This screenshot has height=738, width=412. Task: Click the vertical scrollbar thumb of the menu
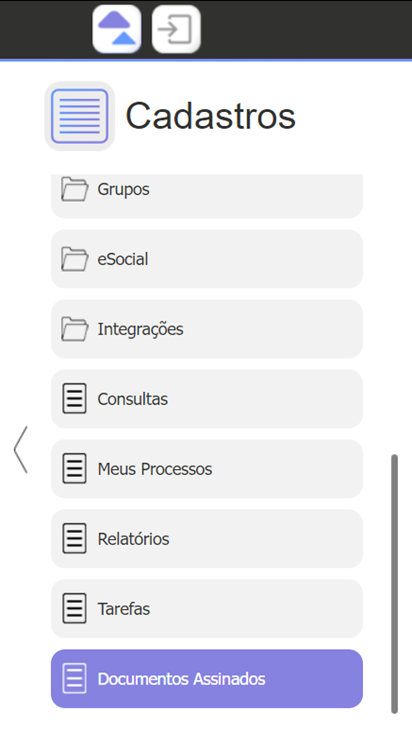coord(395,584)
